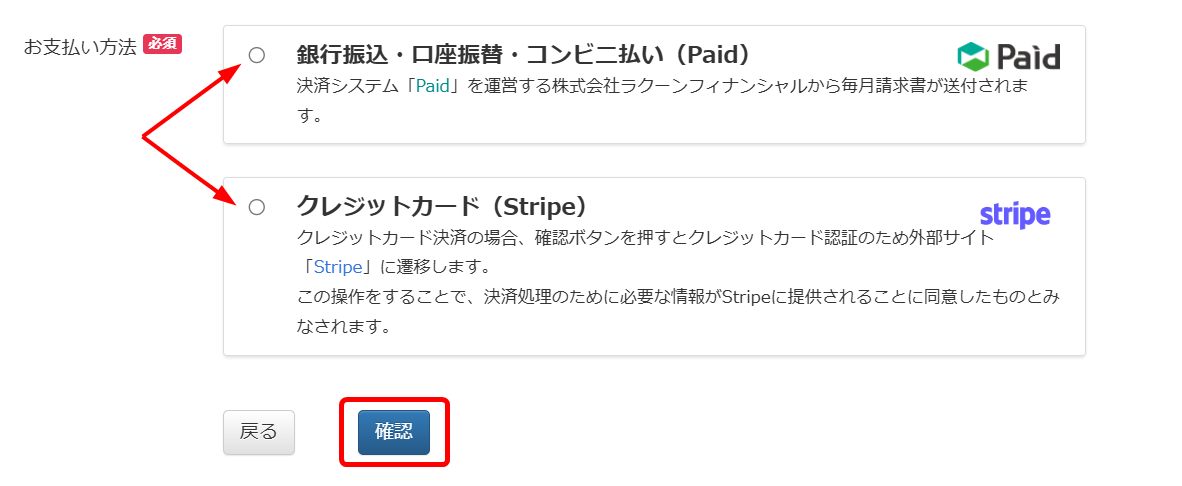
Task: Click the red 必須 required badge
Action: (163, 44)
